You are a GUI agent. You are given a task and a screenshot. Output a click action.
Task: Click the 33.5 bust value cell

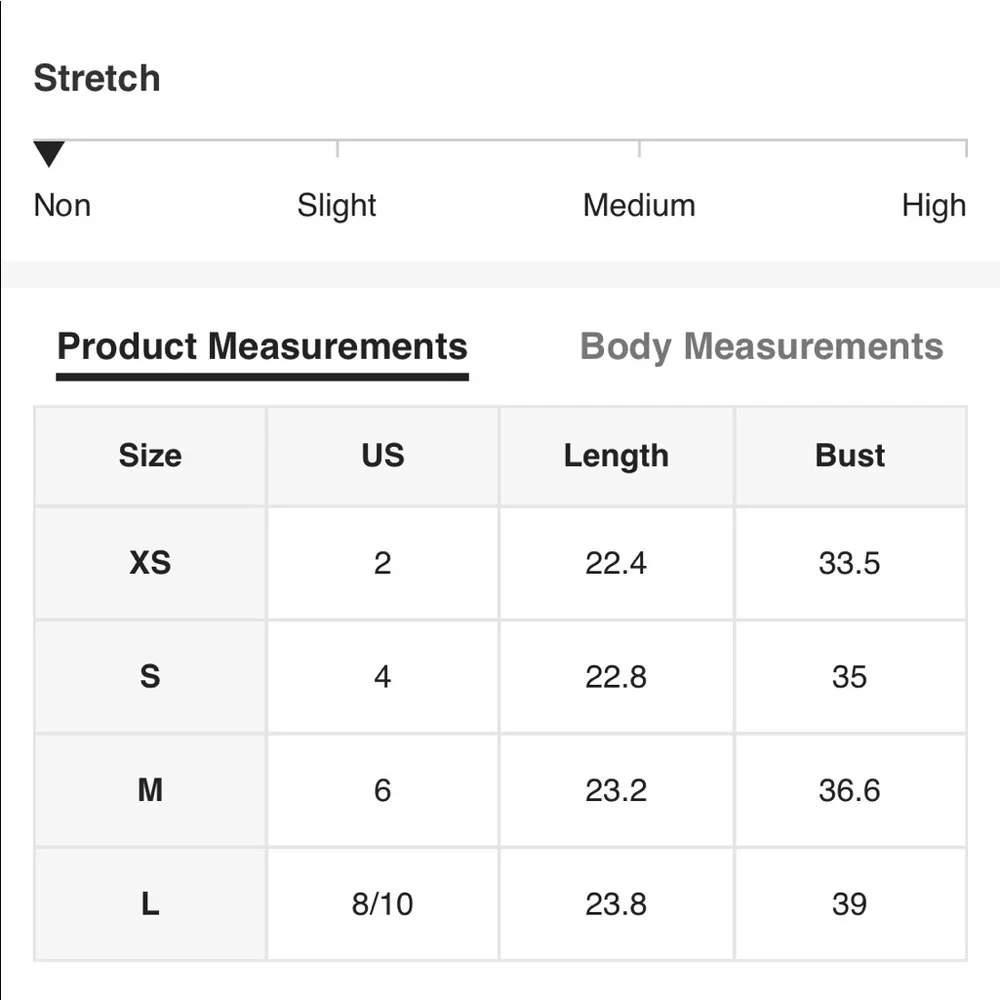850,563
